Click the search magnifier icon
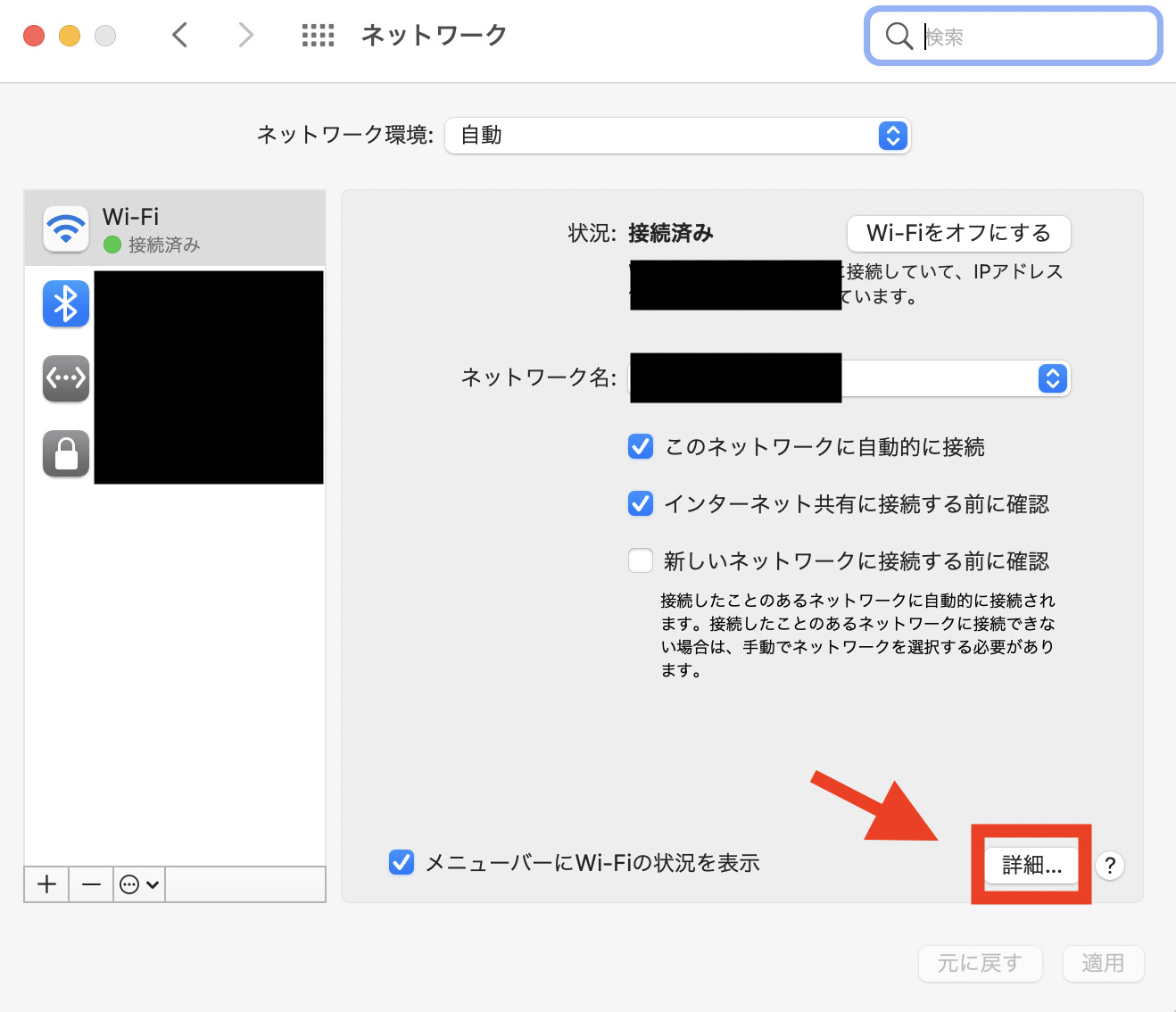This screenshot has width=1176, height=1012. tap(899, 36)
